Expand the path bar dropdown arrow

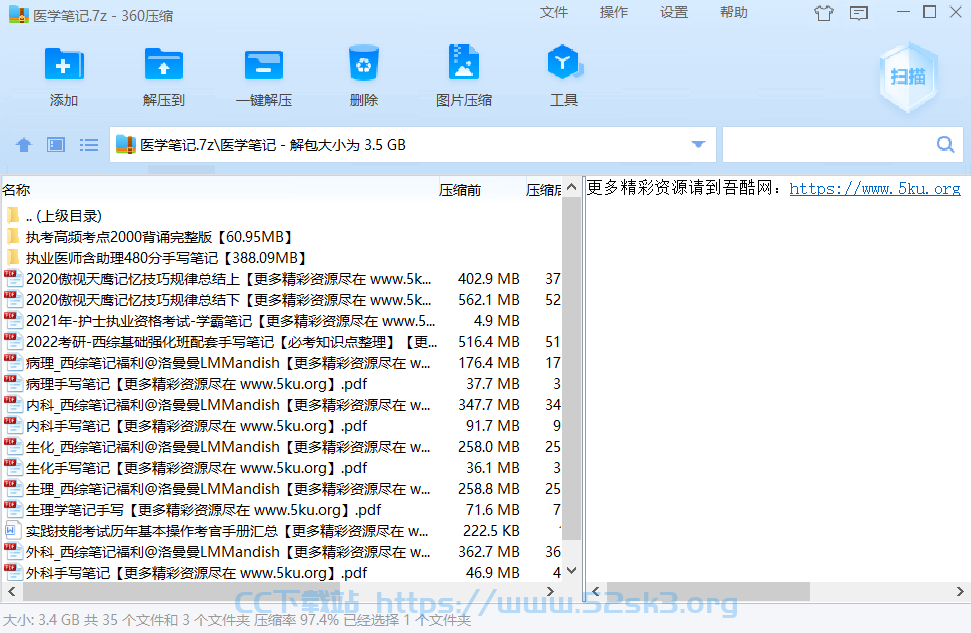(x=699, y=145)
